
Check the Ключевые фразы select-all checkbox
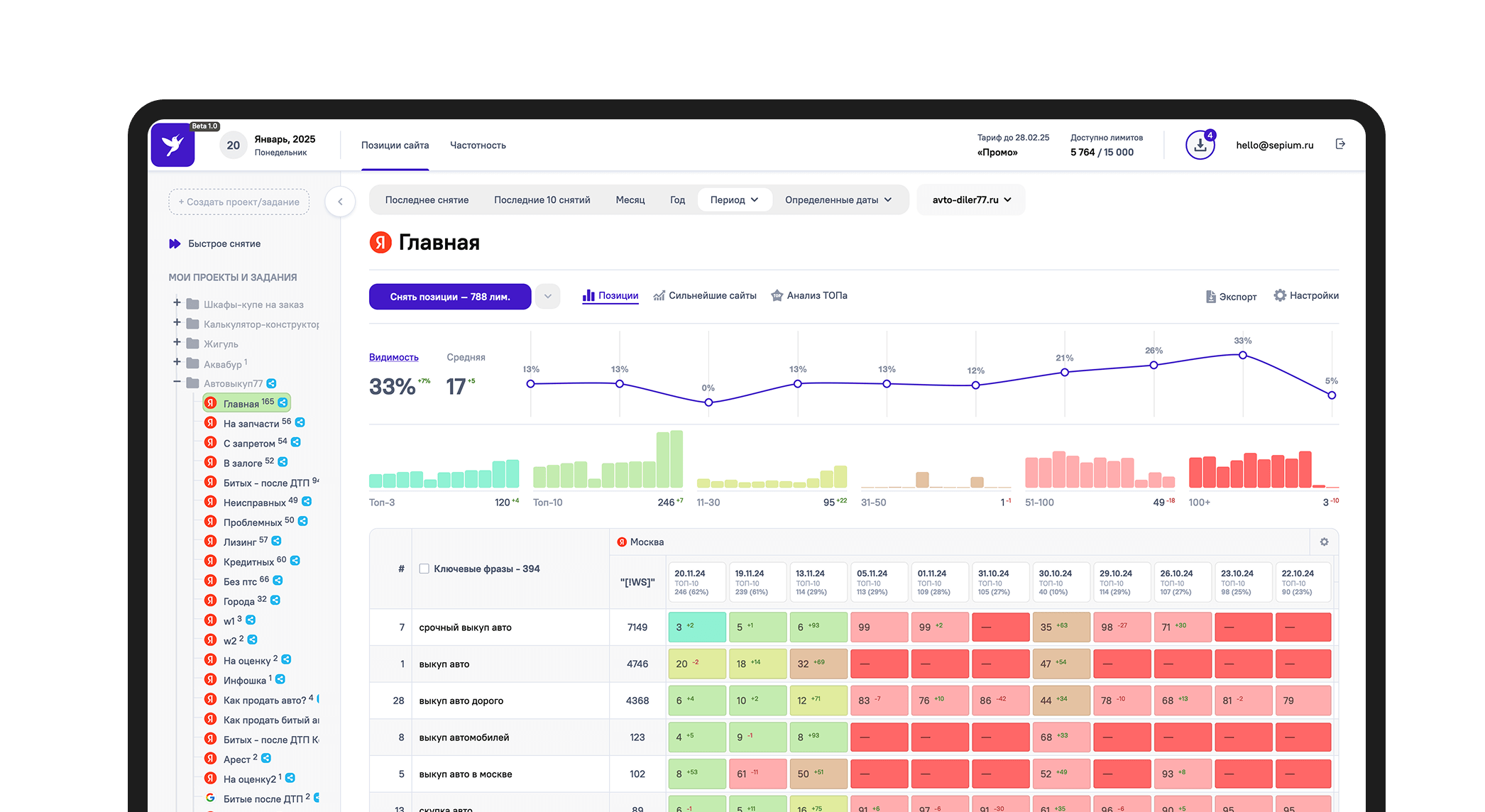tap(424, 569)
